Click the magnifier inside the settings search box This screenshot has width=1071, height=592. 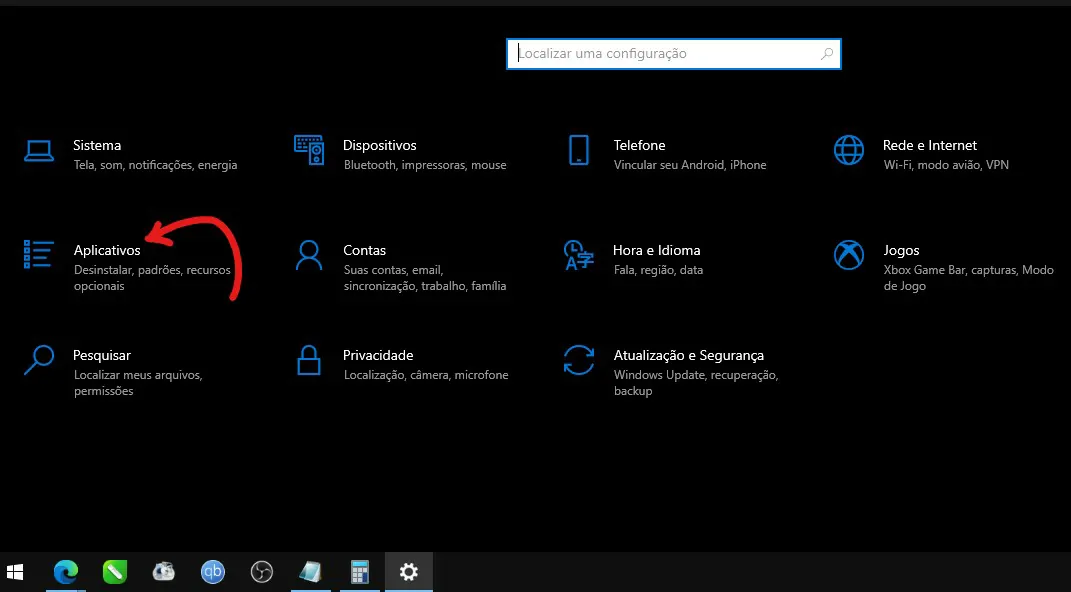(x=826, y=54)
